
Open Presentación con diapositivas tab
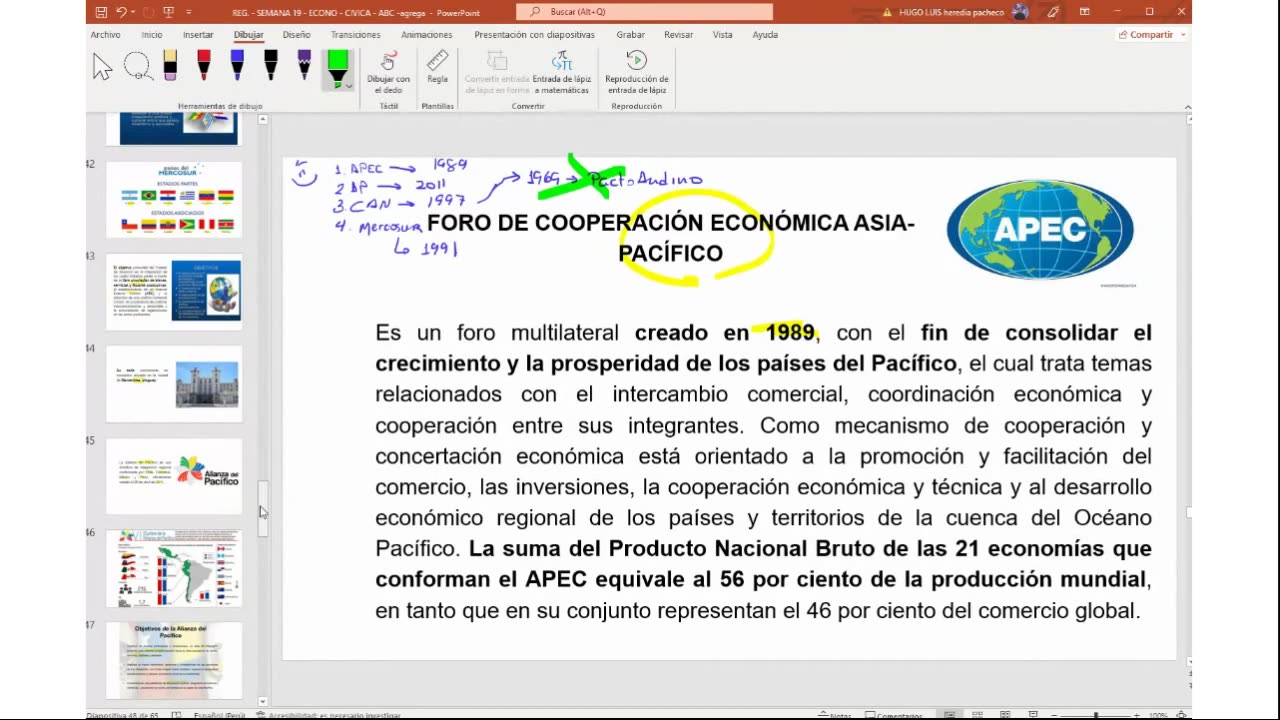click(x=534, y=34)
